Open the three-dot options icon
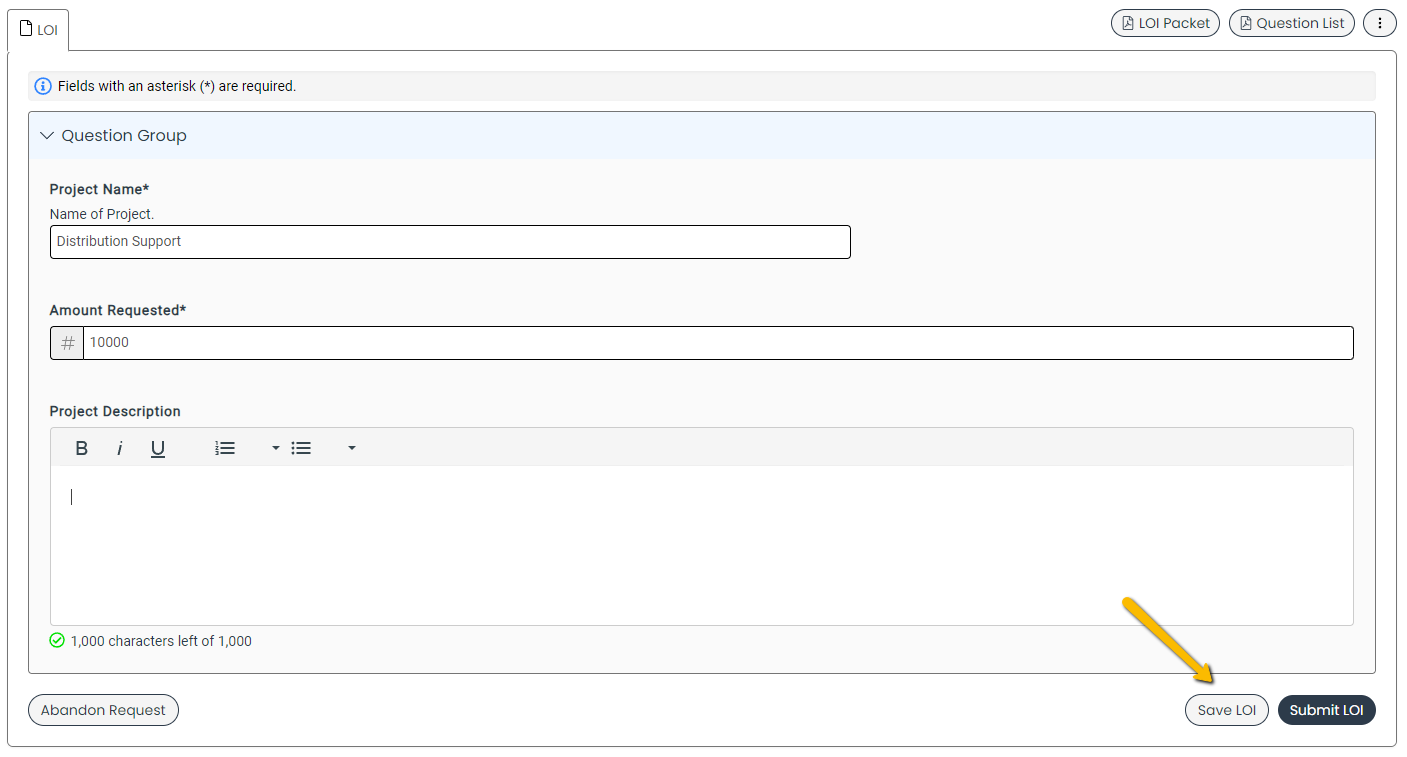The height and width of the screenshot is (757, 1407). tap(1379, 22)
